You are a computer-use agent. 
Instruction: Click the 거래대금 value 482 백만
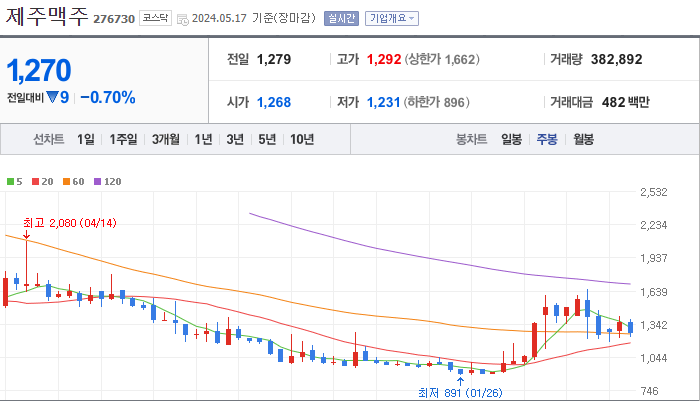point(625,102)
